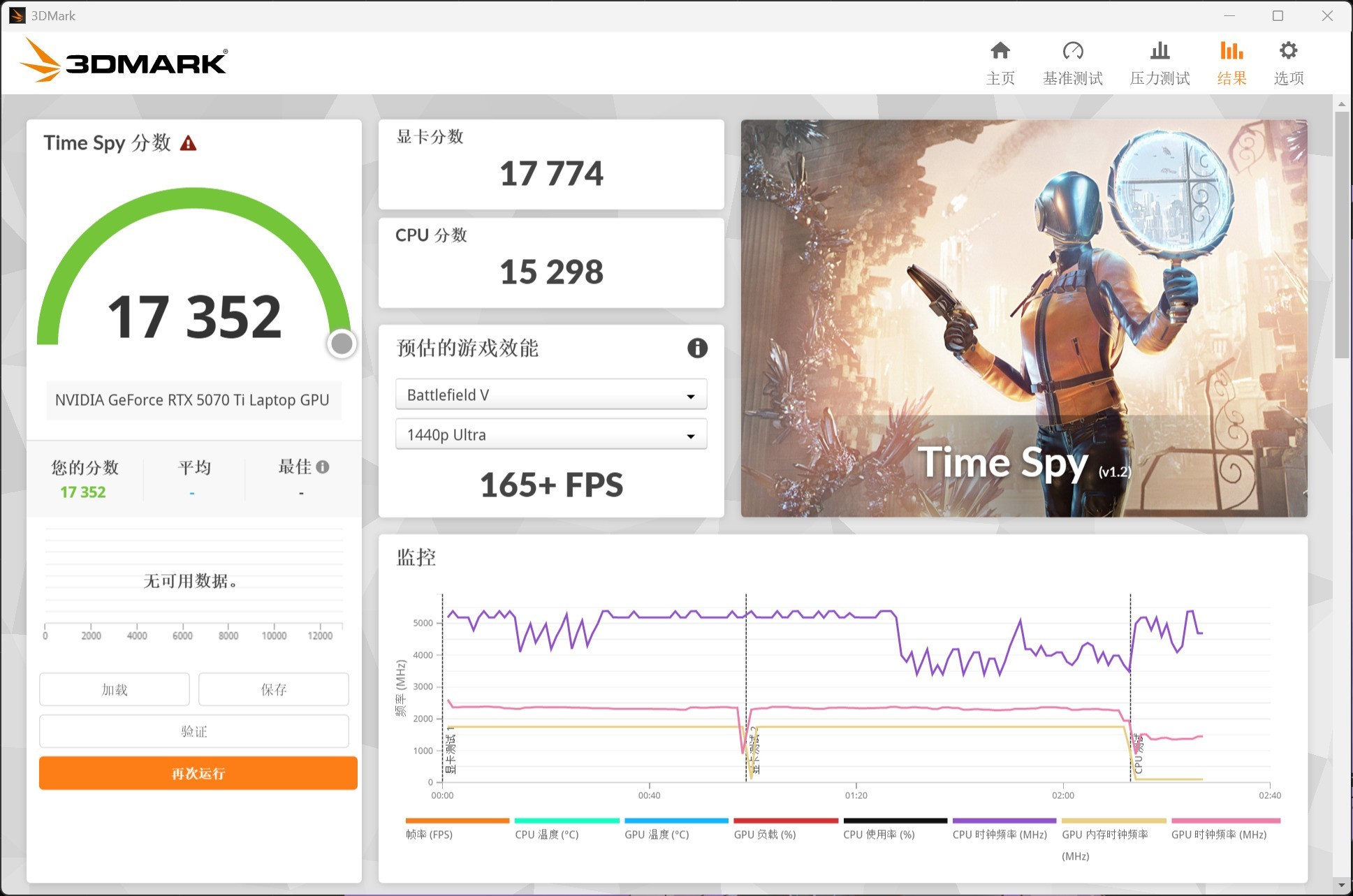Click the info icon beside 最佳
This screenshot has width=1353, height=896.
click(x=322, y=467)
